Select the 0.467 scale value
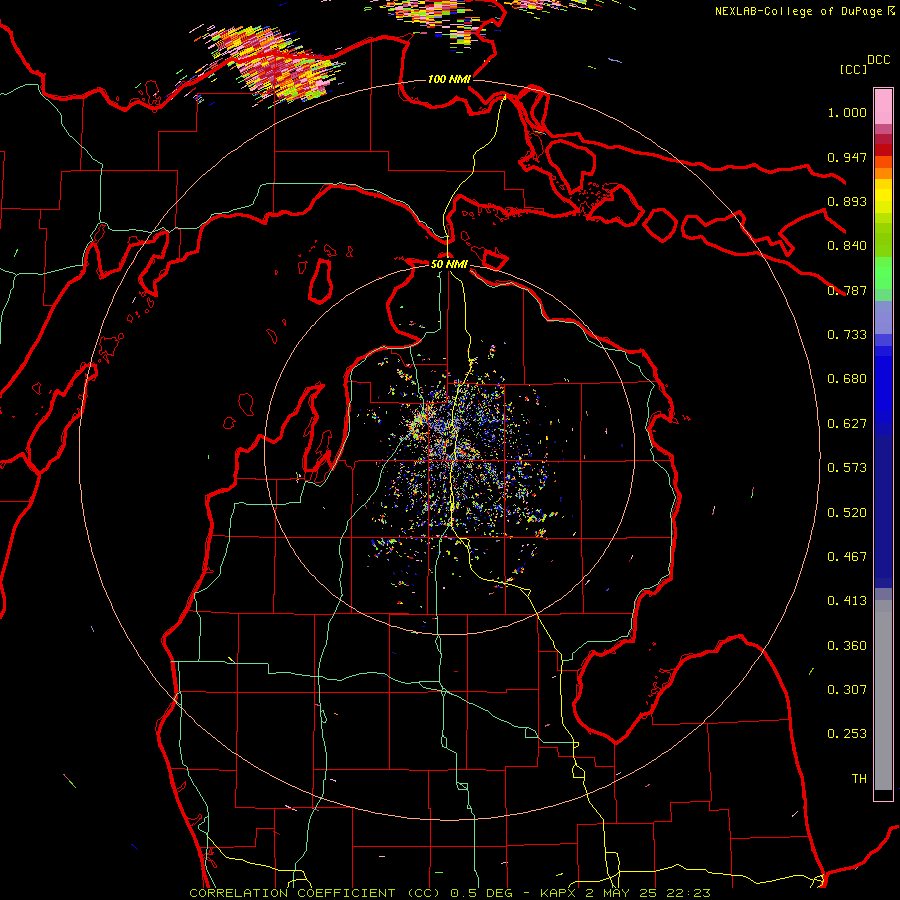 pos(847,557)
